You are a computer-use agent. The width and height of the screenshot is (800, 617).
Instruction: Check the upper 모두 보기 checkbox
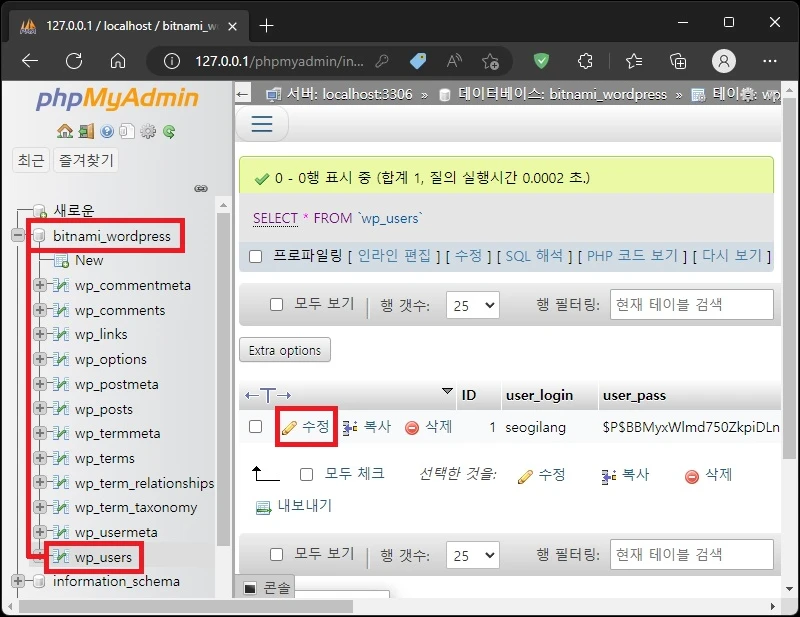(276, 305)
